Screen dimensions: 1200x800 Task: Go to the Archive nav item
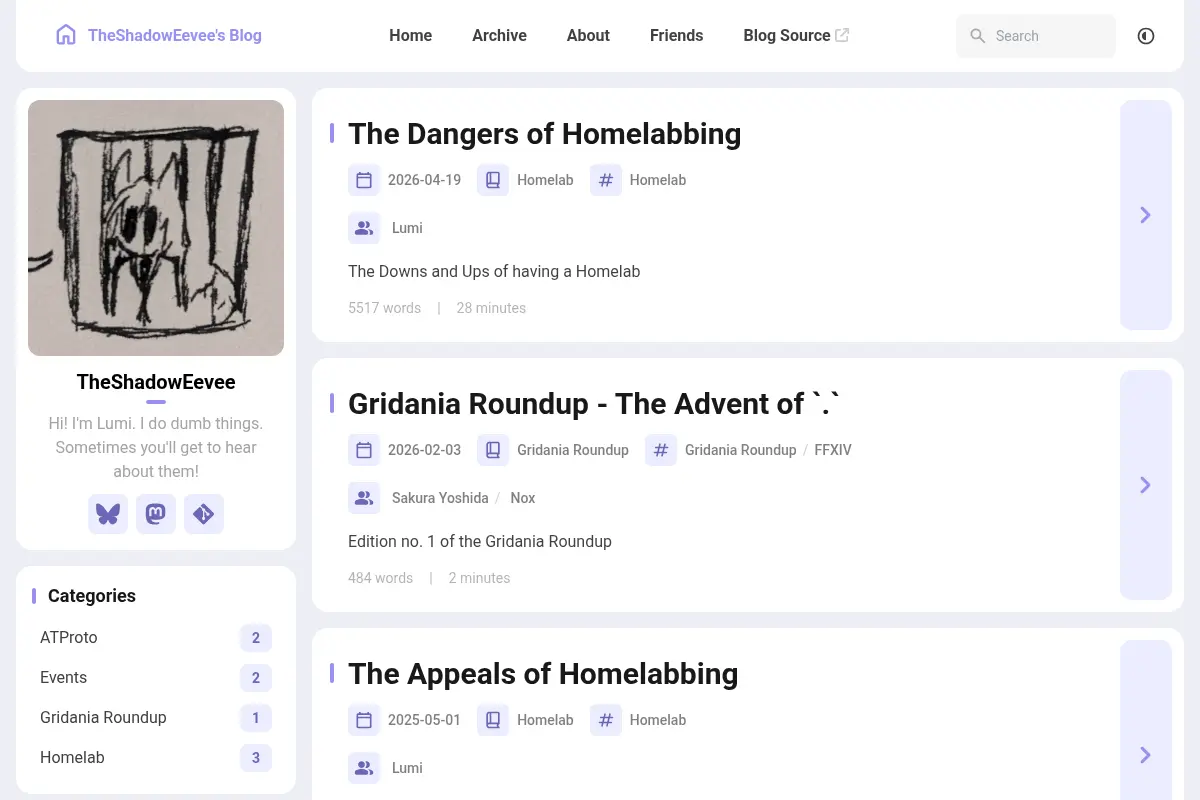[x=499, y=35]
